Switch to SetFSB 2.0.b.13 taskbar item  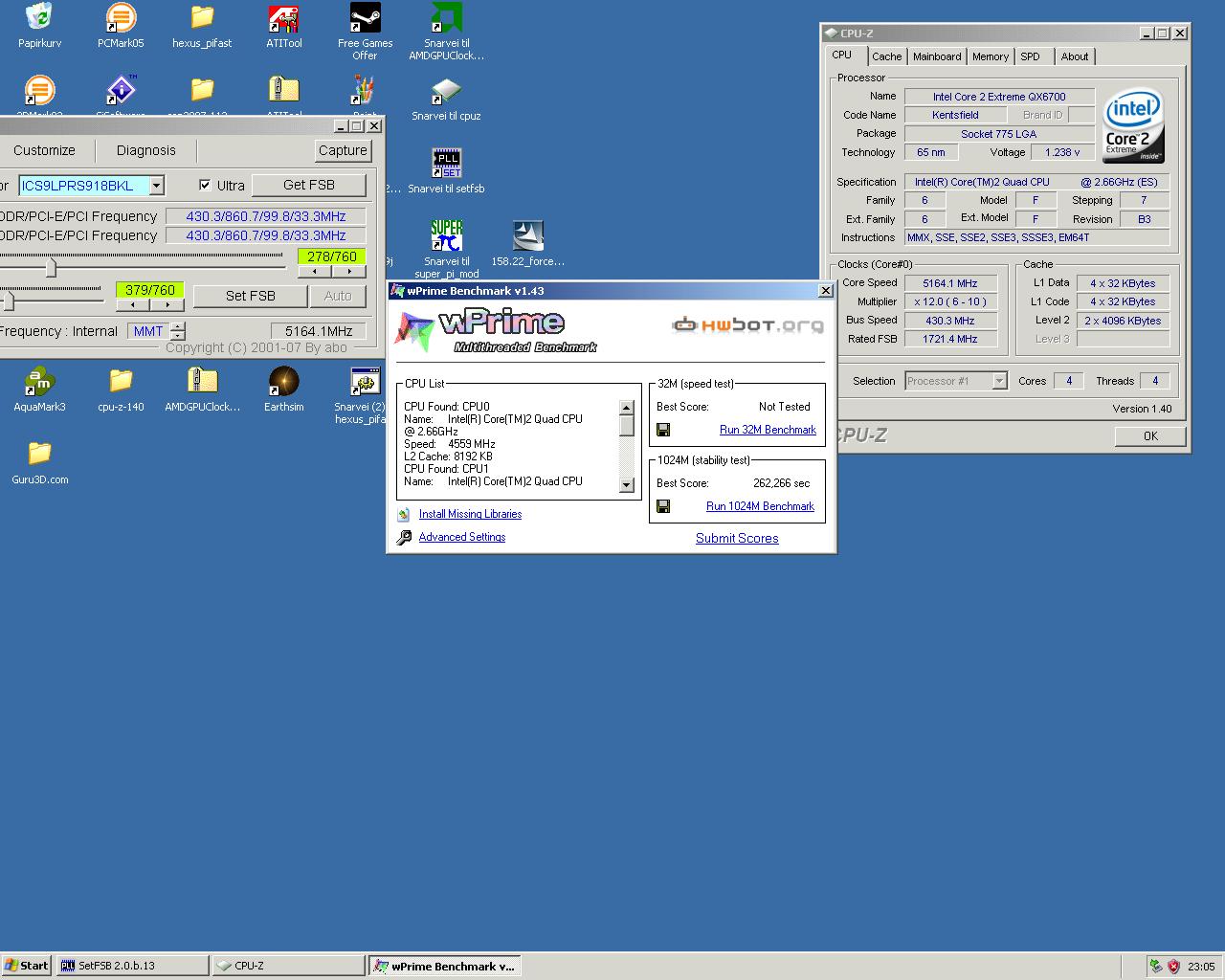click(132, 966)
